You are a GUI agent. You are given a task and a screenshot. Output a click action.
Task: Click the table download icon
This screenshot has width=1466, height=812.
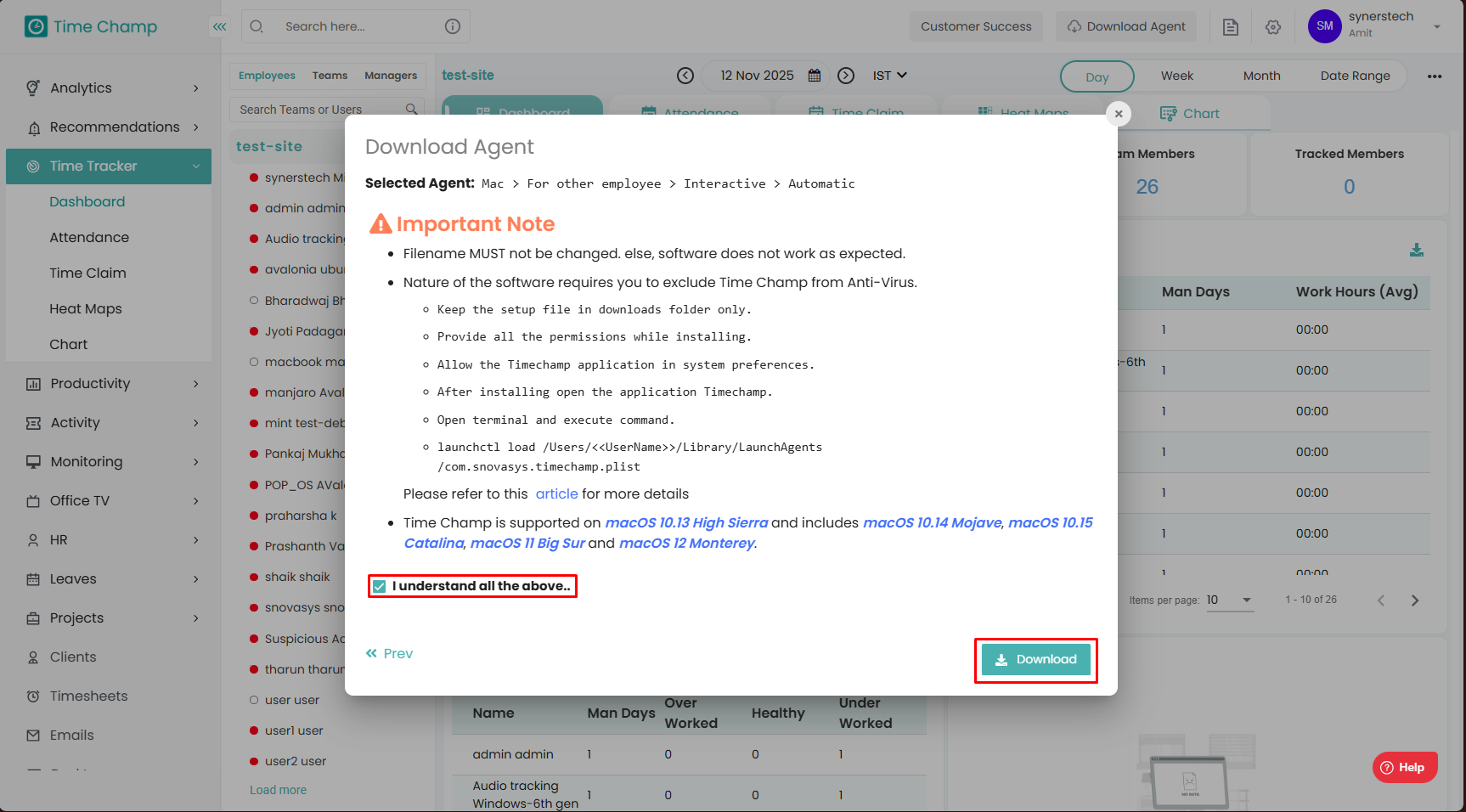click(x=1417, y=250)
